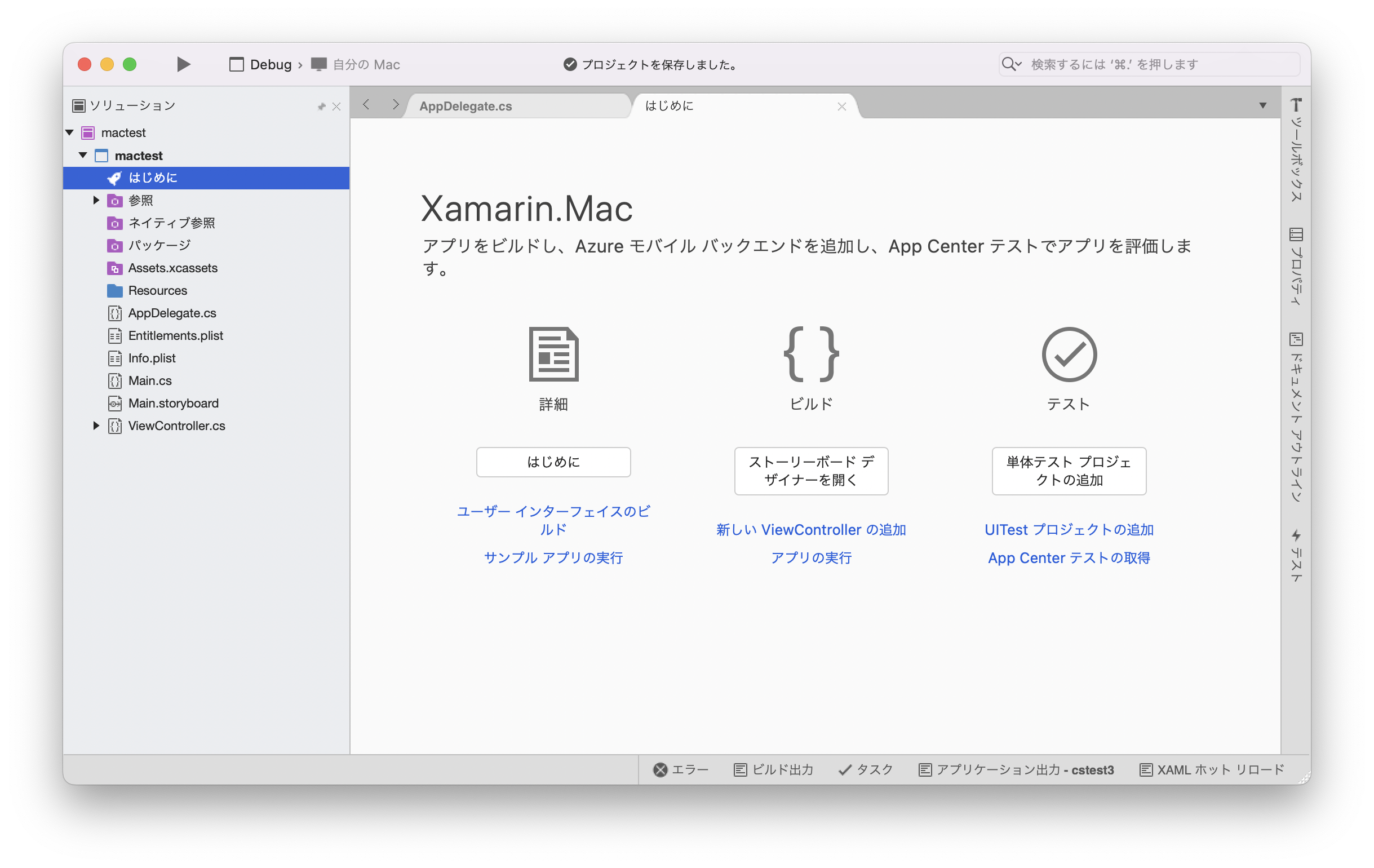
Task: Select Main.cs in the solution tree
Action: [206, 381]
